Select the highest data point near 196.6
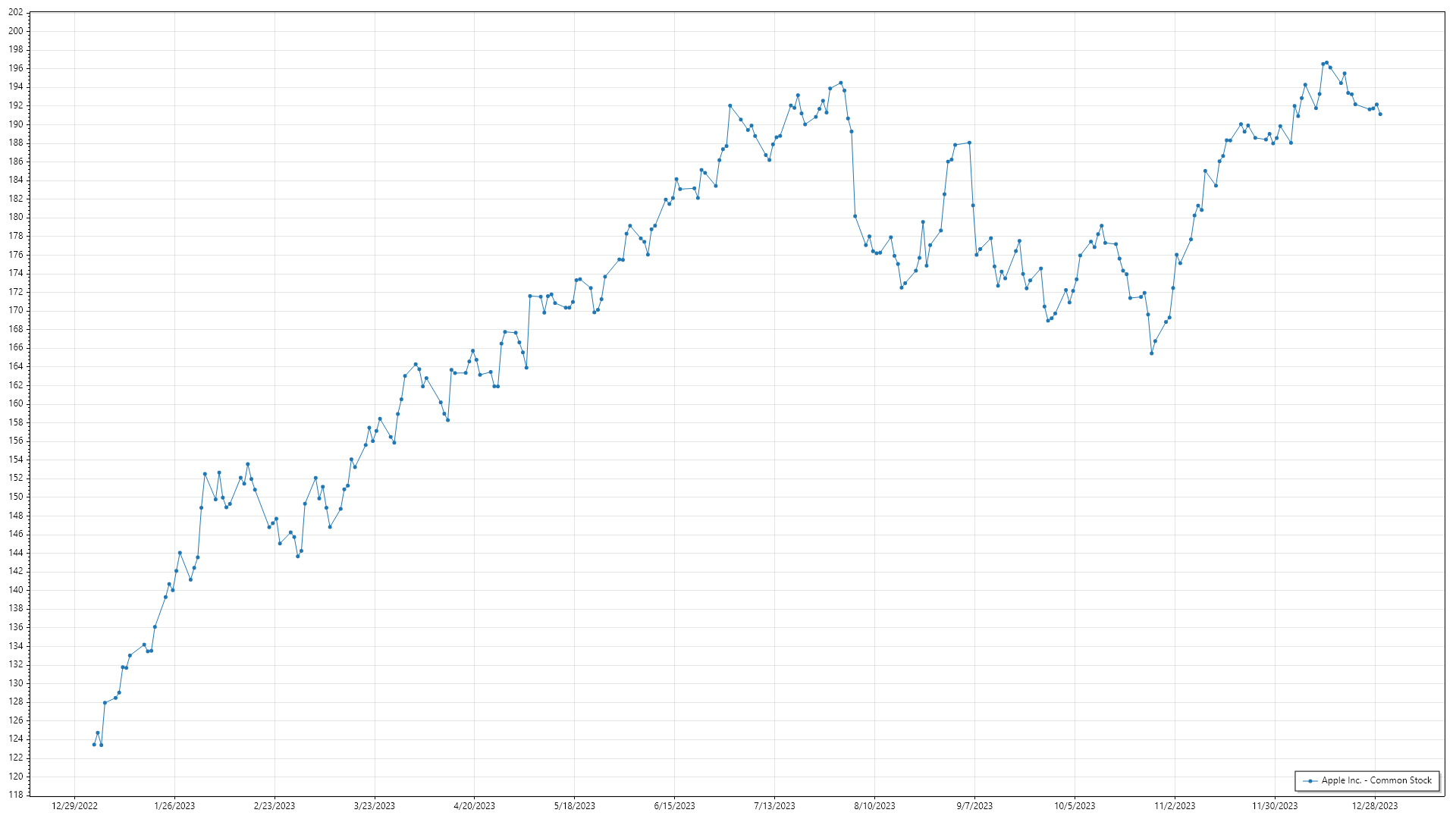This screenshot has height=819, width=1456. (1326, 63)
